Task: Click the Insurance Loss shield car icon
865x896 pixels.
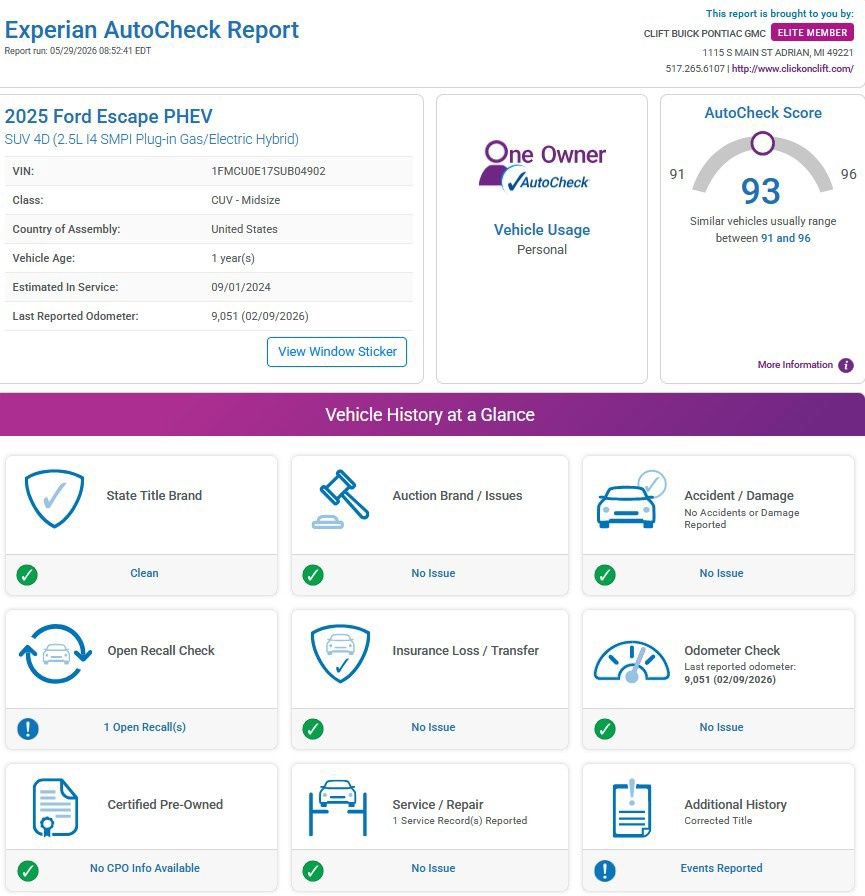Action: (x=341, y=654)
